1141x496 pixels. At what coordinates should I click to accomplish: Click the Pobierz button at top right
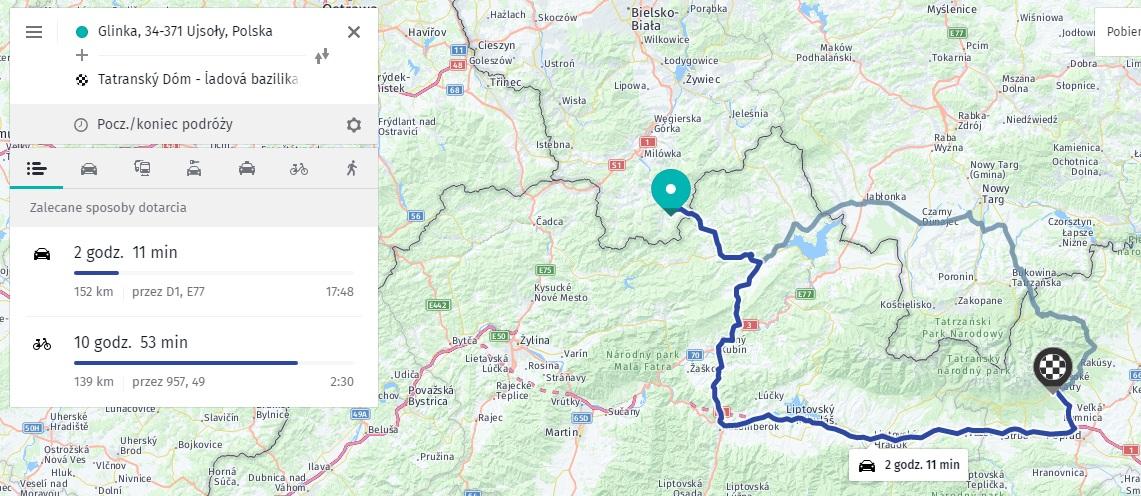(x=1120, y=31)
